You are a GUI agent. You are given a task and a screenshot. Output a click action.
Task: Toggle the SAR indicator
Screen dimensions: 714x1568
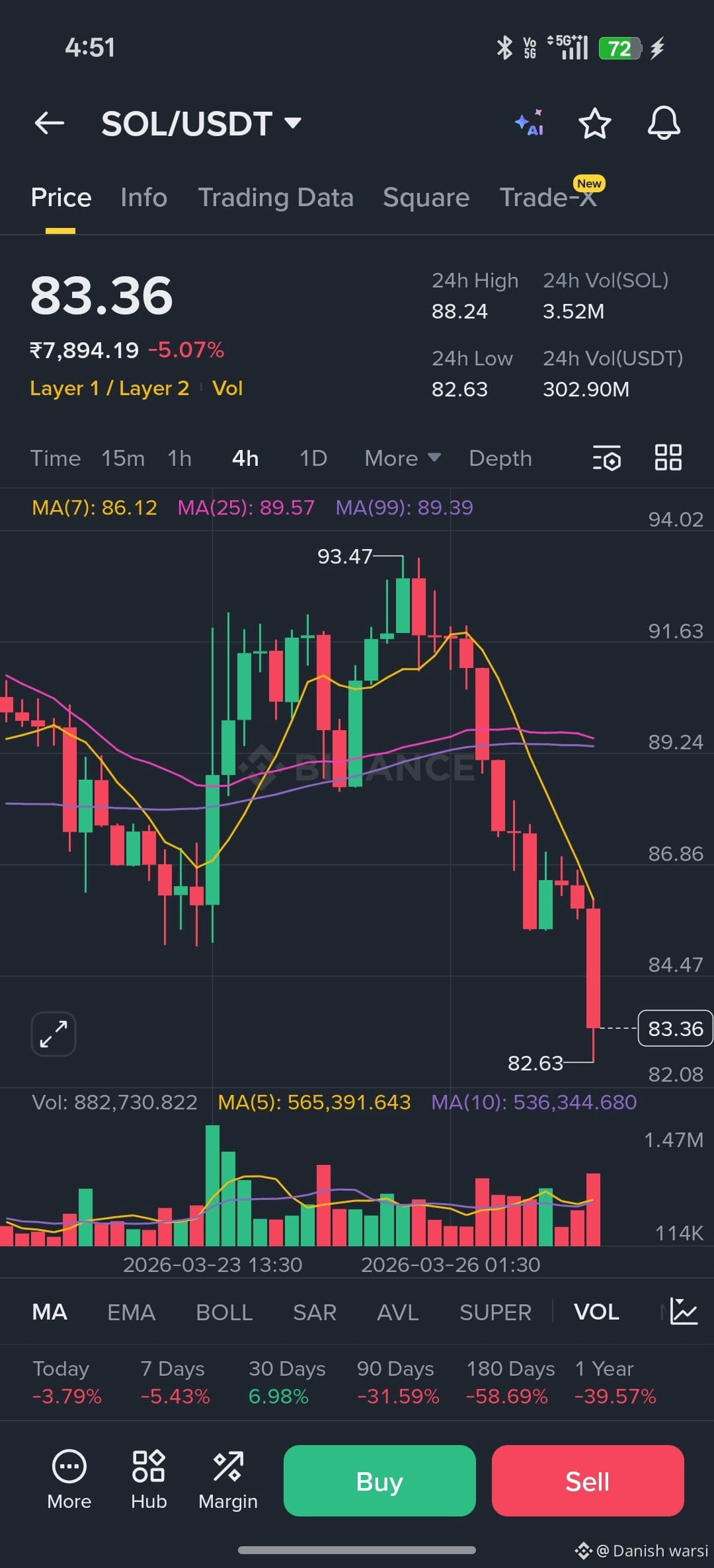(315, 1312)
